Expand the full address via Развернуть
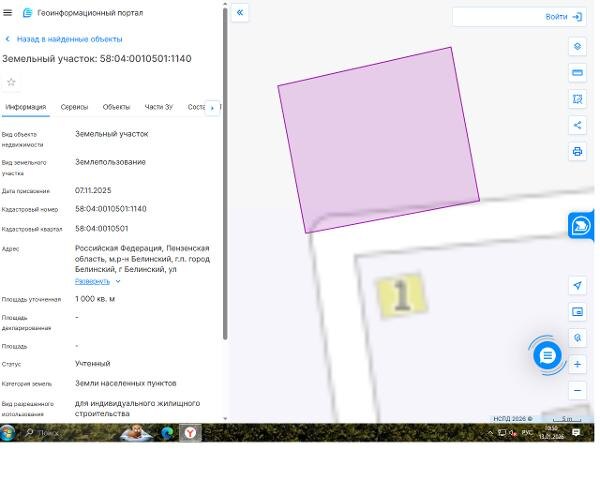Screen dimensions: 600x480 click(x=92, y=281)
